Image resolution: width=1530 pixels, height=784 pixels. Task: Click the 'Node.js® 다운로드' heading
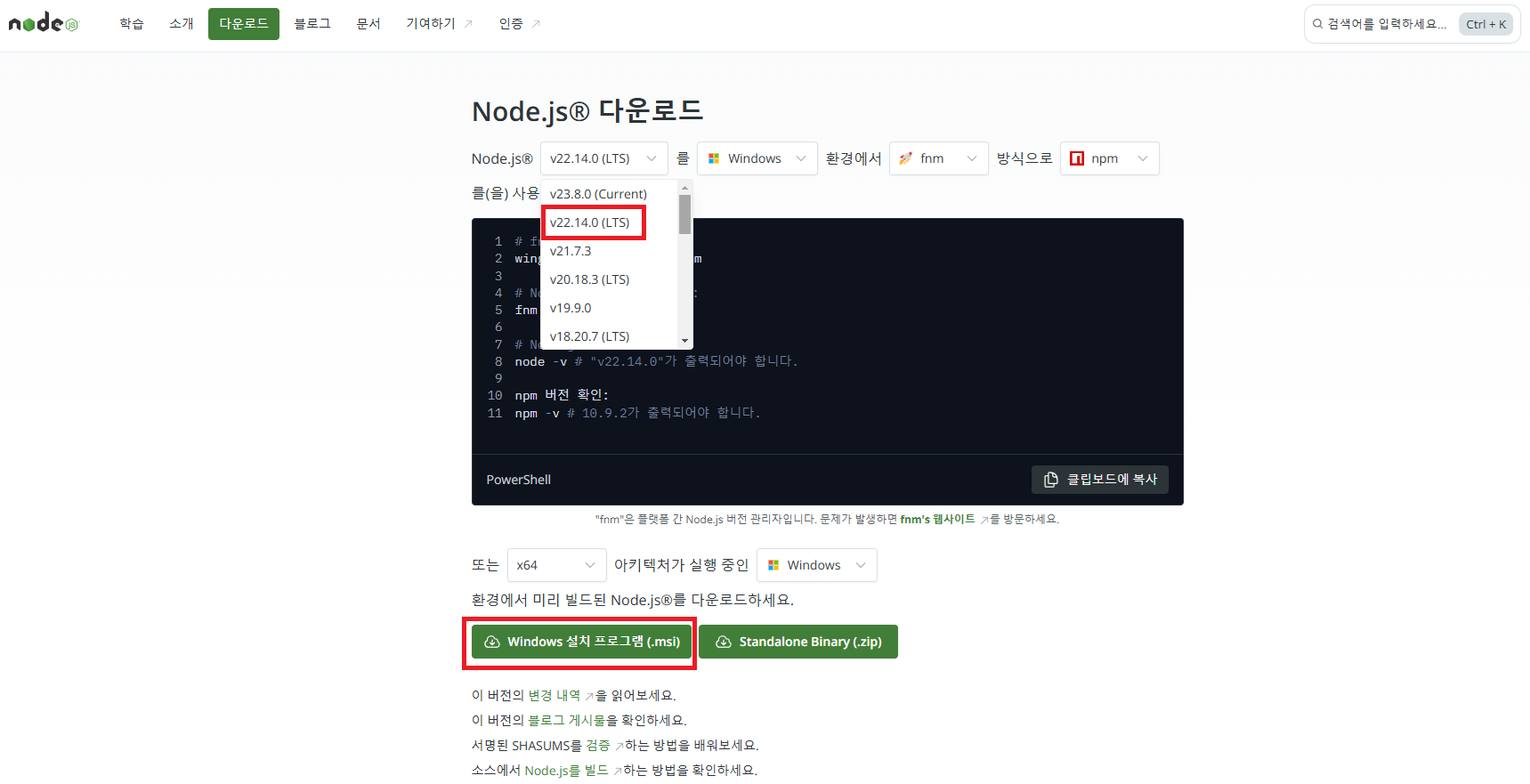coord(587,111)
